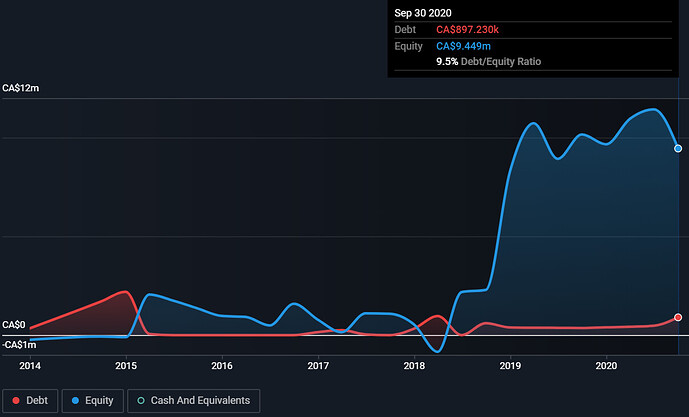Click the 2016 x-axis year label
The image size is (689, 417).
(222, 367)
